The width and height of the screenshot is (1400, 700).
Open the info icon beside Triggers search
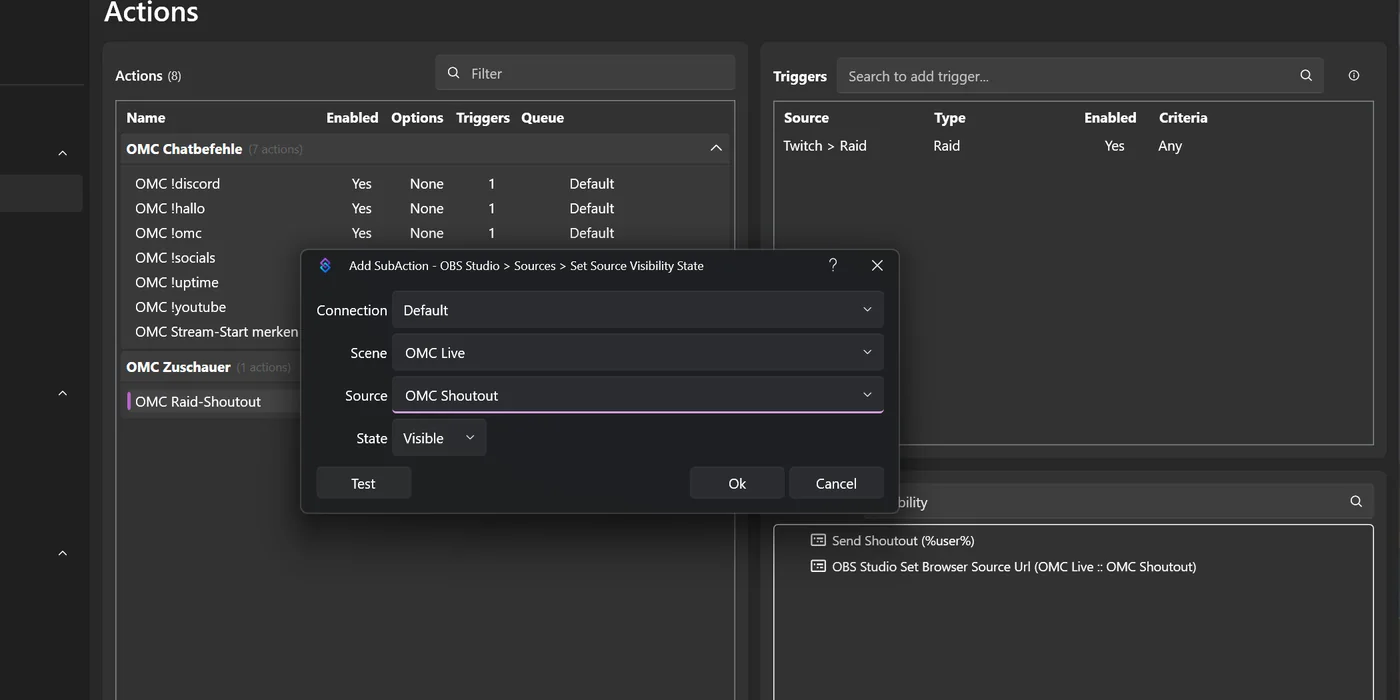click(1354, 76)
